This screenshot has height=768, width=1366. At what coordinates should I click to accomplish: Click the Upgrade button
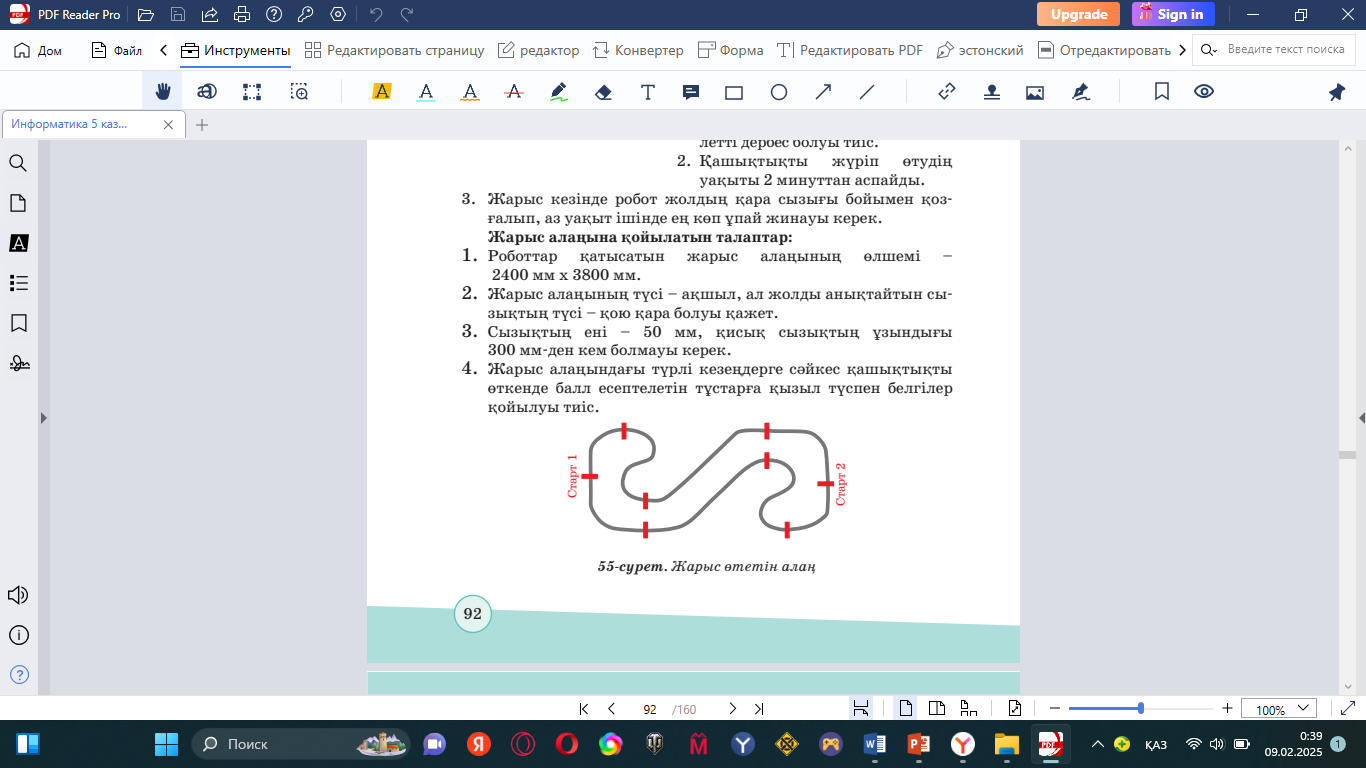point(1078,14)
